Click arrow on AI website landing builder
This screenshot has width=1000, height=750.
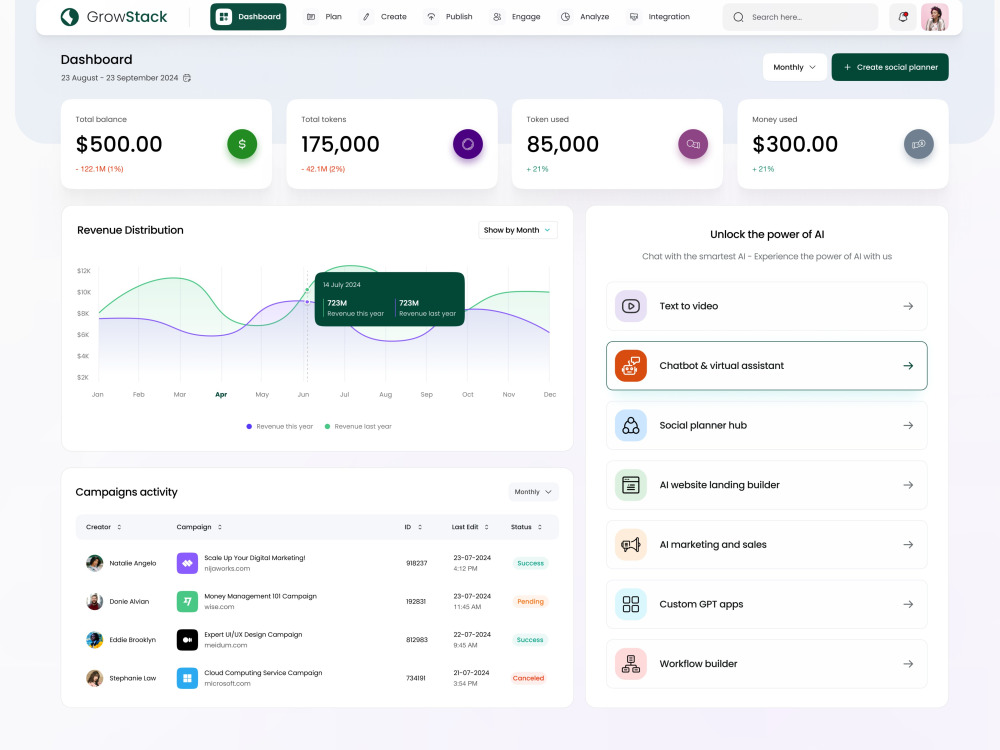(x=908, y=485)
